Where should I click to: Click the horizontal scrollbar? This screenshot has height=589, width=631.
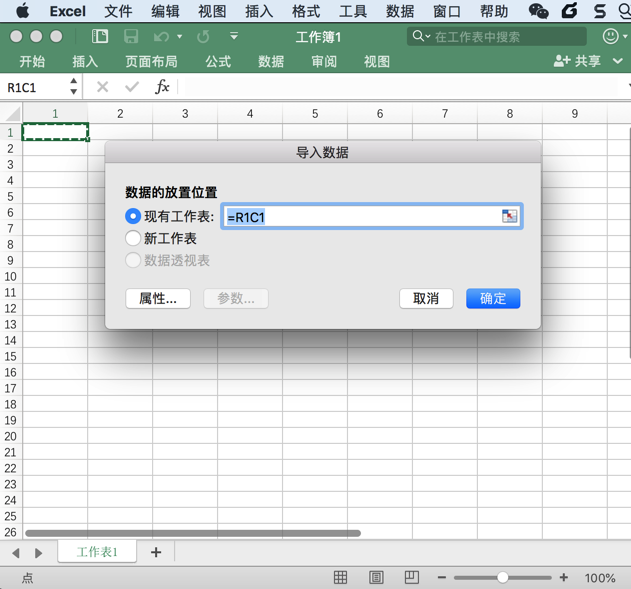pyautogui.click(x=193, y=533)
